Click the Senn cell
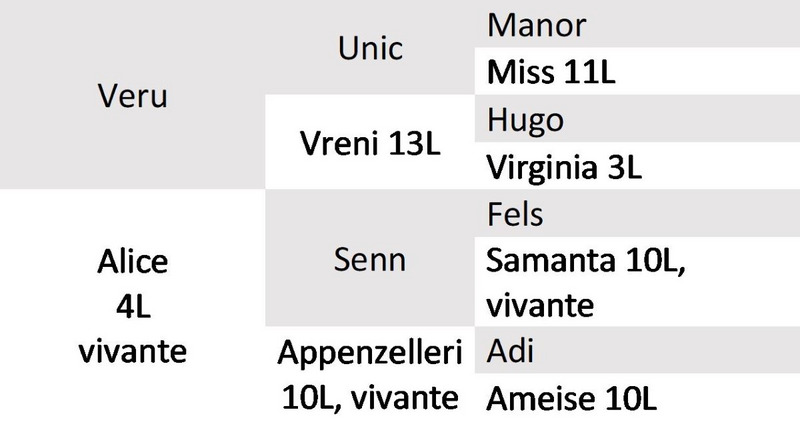 tap(370, 258)
